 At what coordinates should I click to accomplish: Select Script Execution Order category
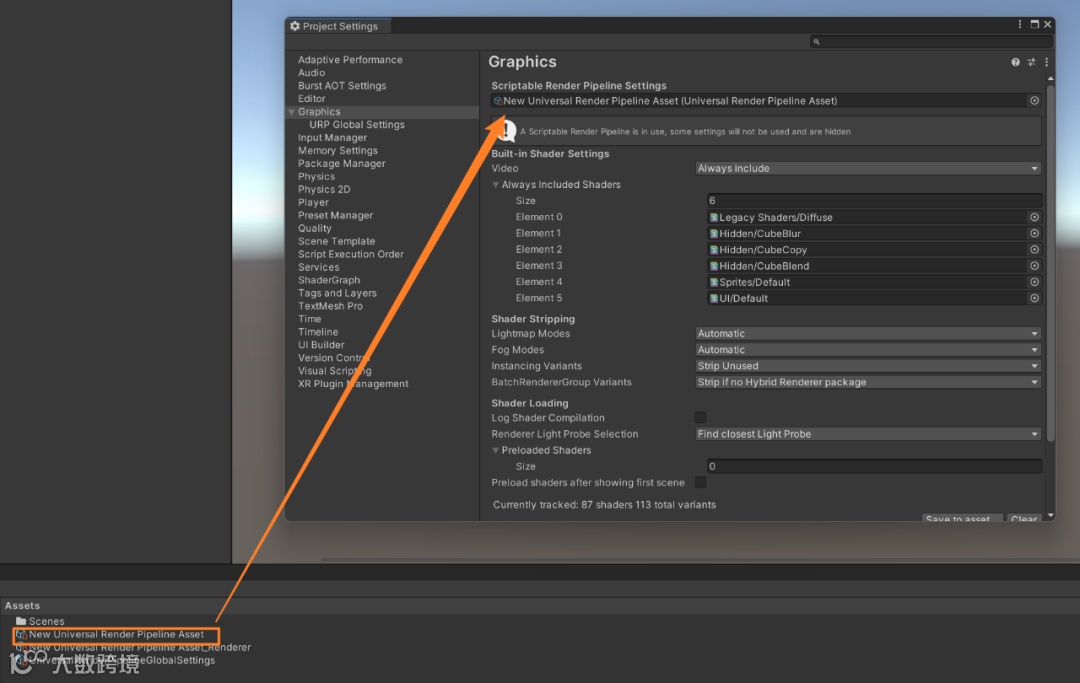(351, 254)
